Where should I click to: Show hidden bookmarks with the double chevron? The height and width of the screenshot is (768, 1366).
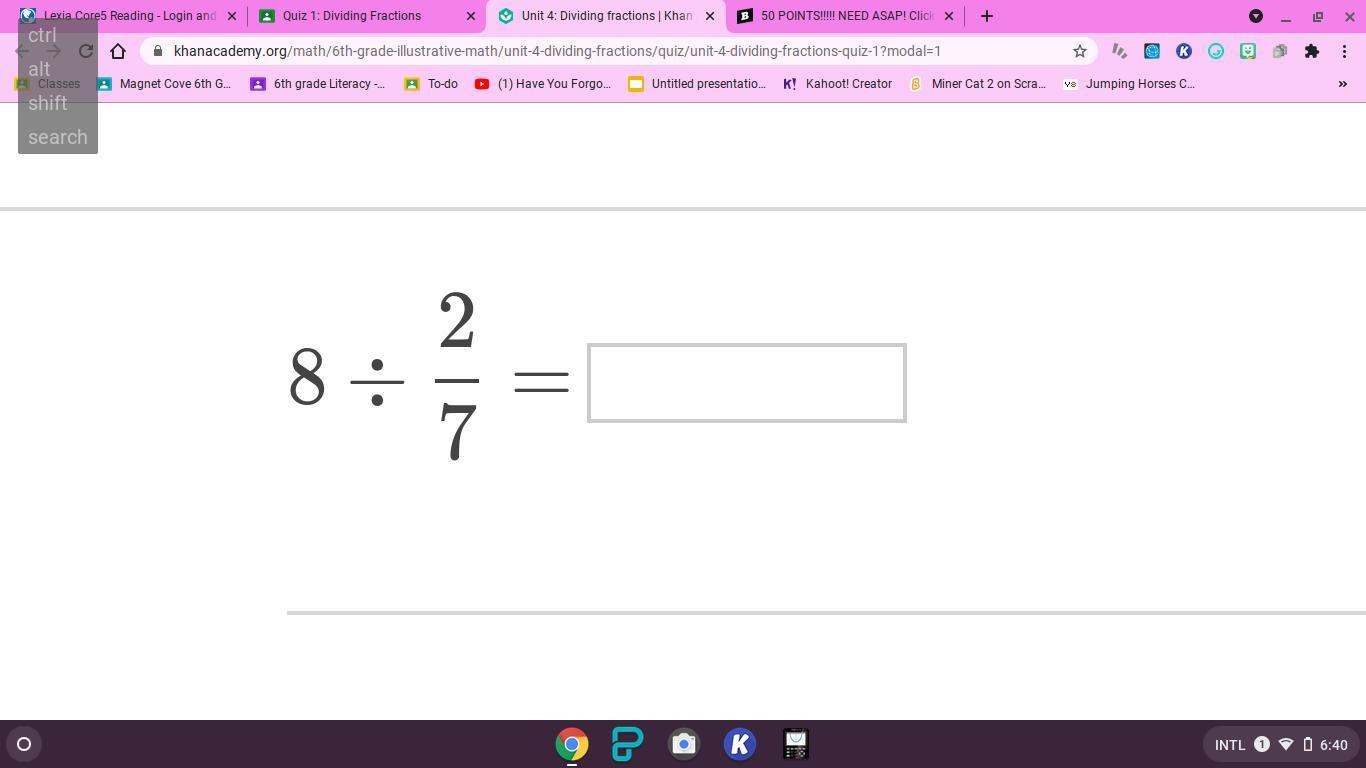pos(1342,84)
